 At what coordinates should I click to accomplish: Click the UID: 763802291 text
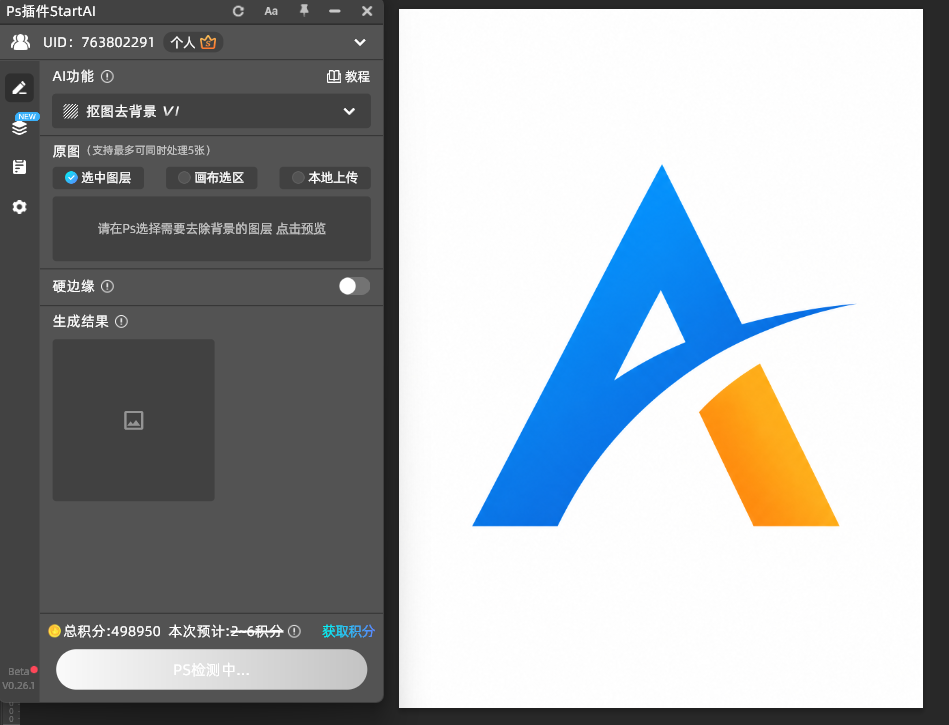(99, 42)
